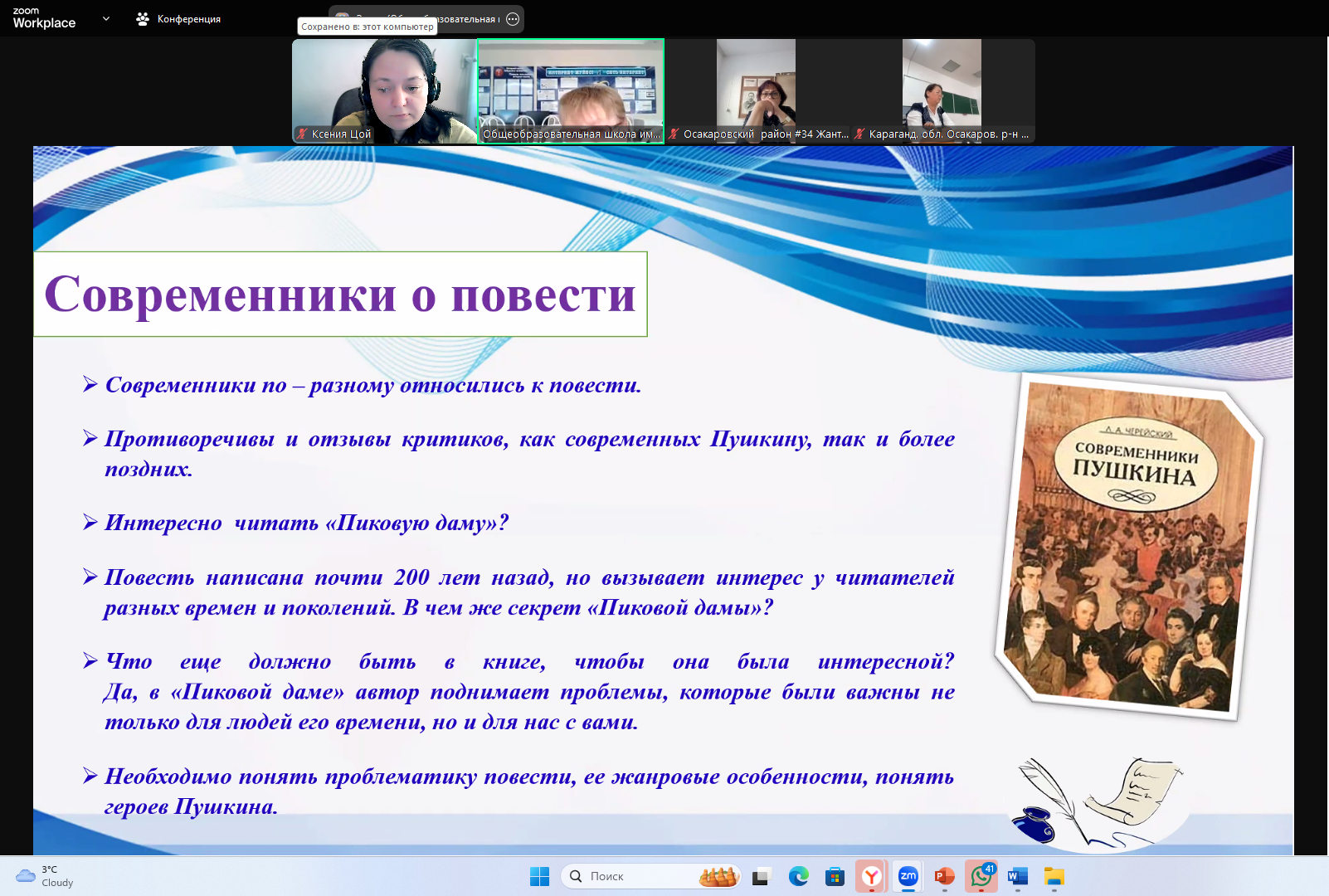Select the Общеобразовательная школа participant video

click(571, 90)
